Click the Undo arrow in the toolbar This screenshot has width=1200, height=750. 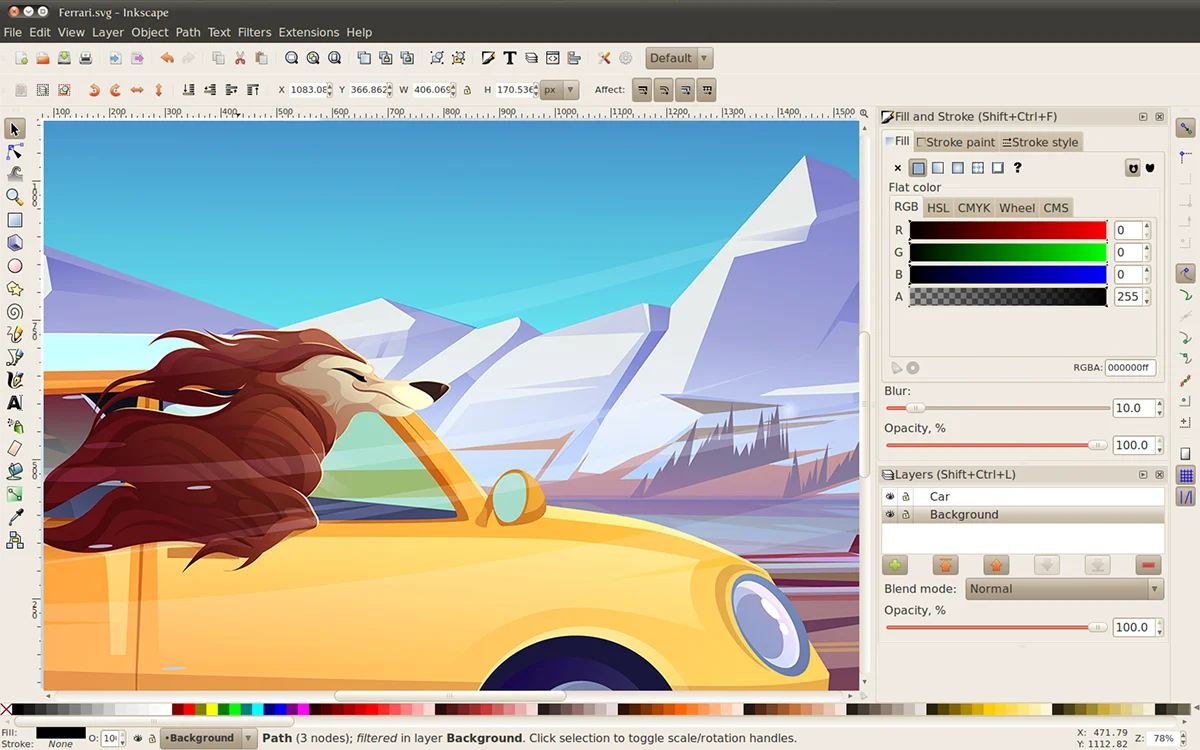tap(167, 59)
